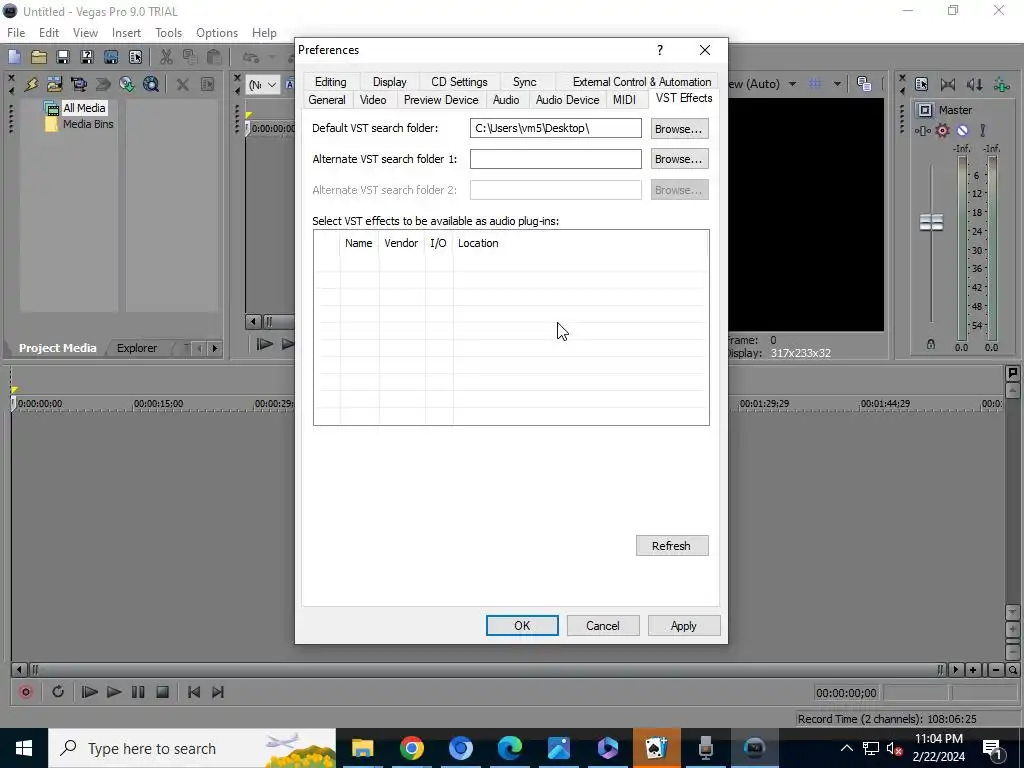This screenshot has width=1024, height=768.
Task: Switch to the MIDI tab
Action: click(624, 100)
